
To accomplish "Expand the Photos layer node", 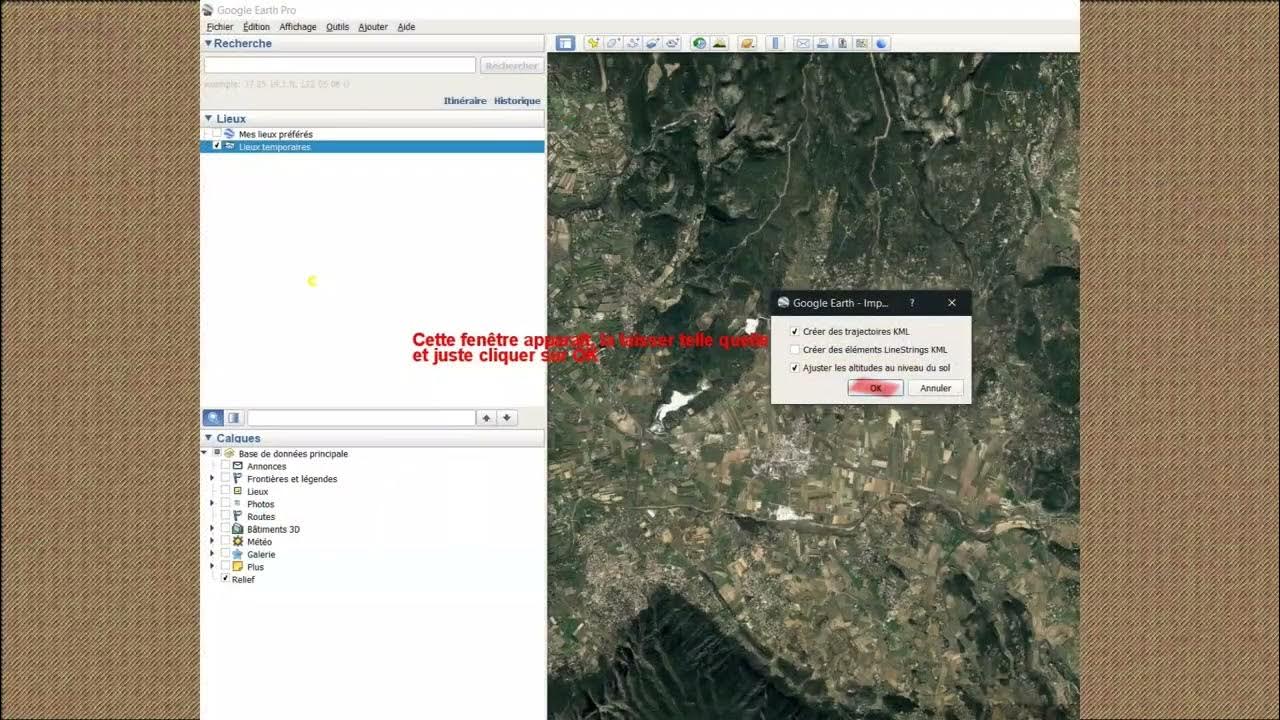I will click(212, 504).
